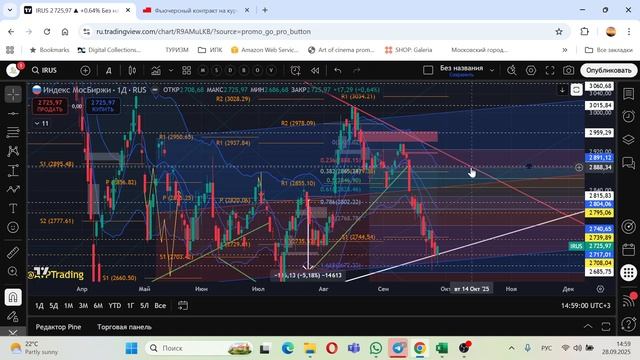Select the 5Д date range
Screen dimensions: 640x360
point(53,305)
